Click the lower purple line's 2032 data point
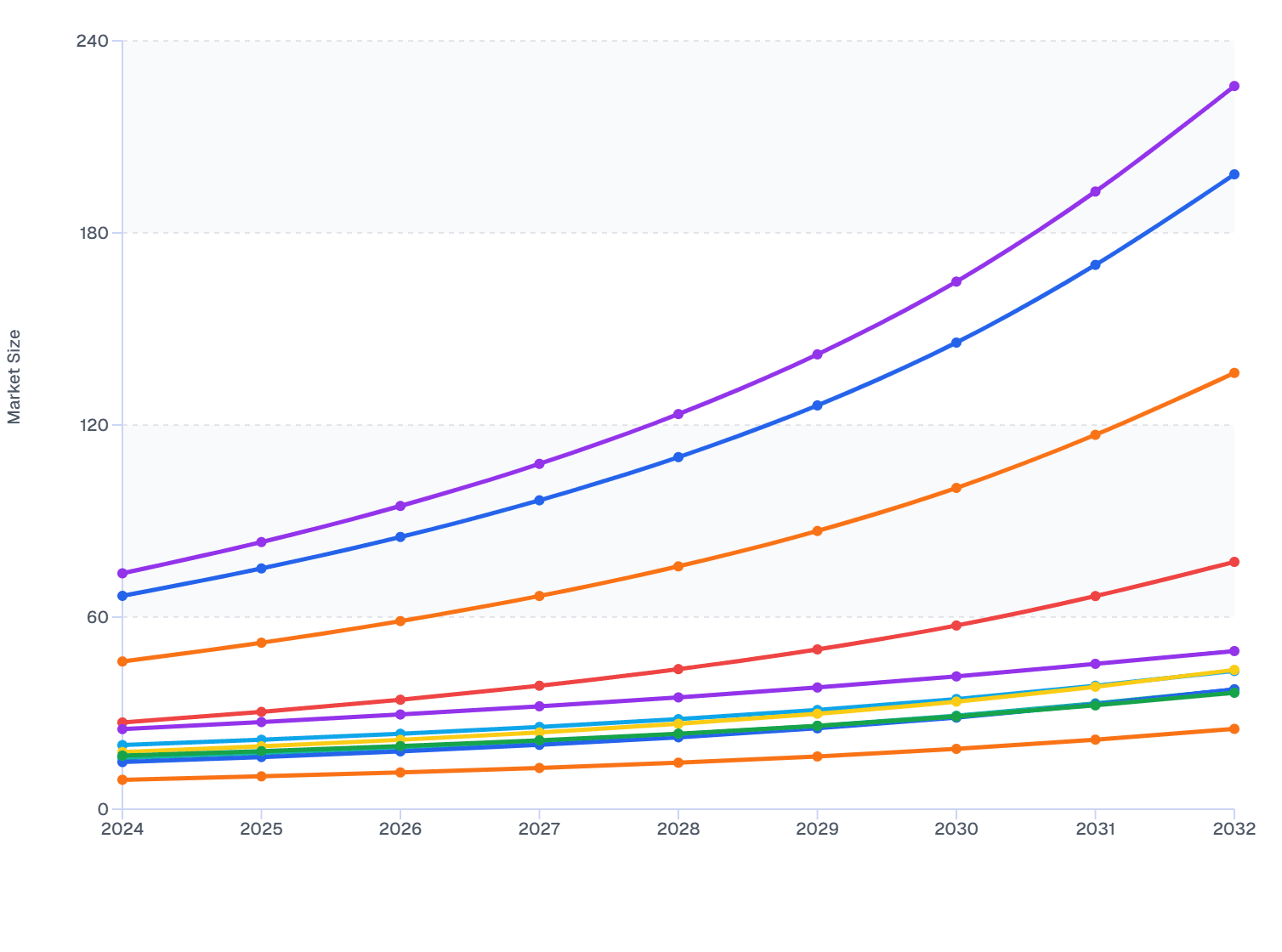 pos(1234,652)
